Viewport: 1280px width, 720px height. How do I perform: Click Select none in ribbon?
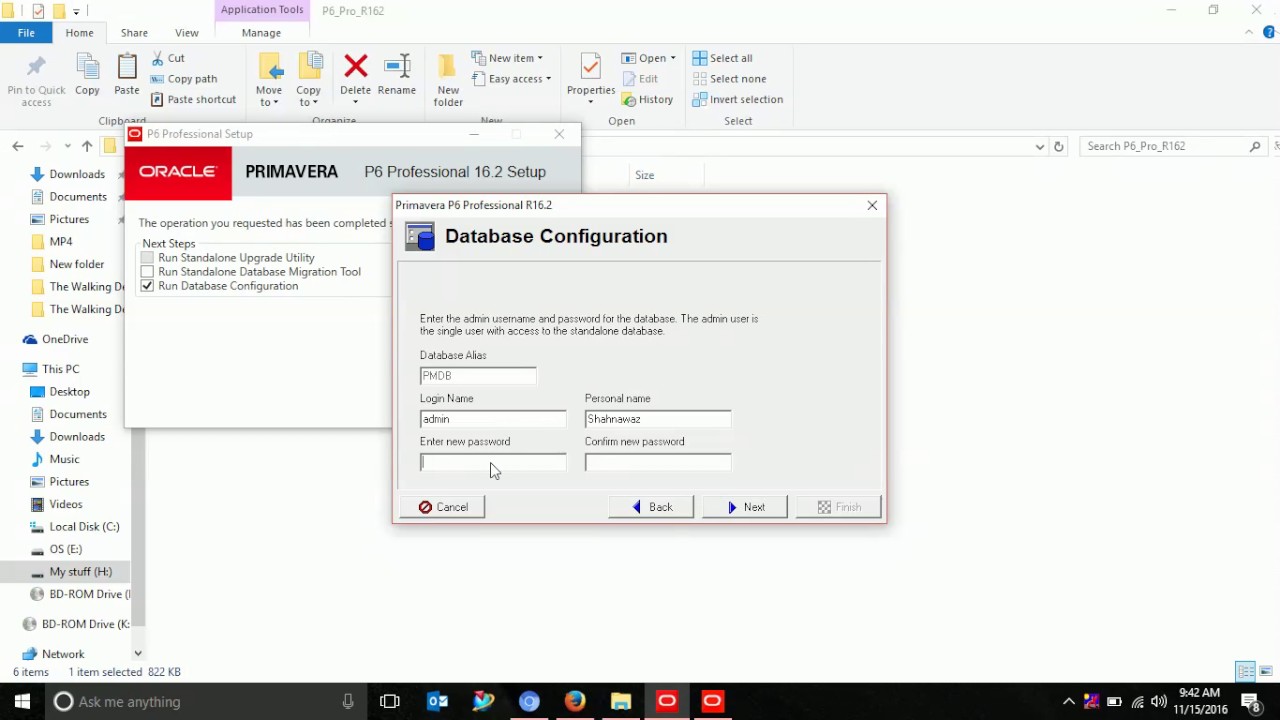tap(729, 79)
